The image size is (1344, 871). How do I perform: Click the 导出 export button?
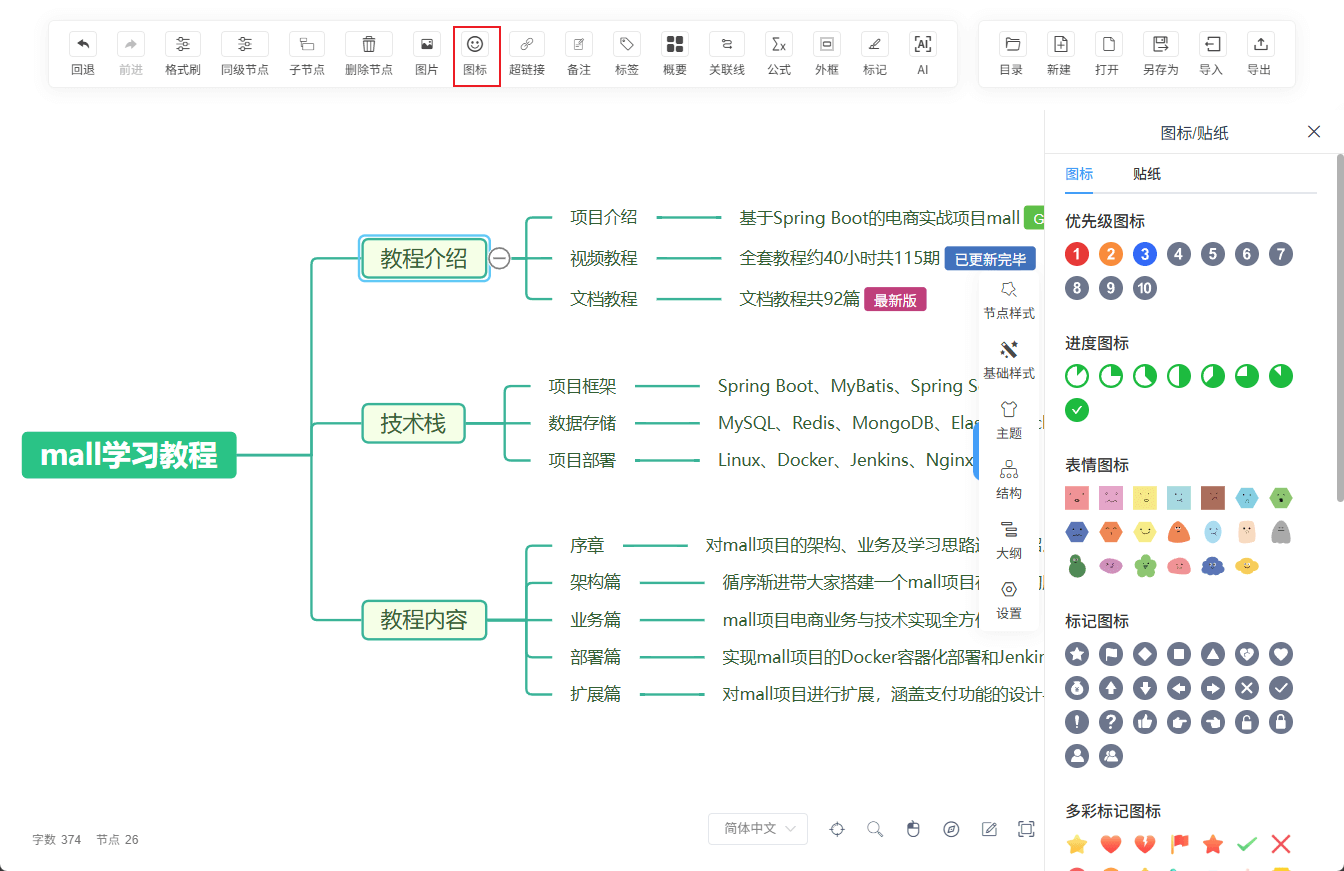[x=1259, y=54]
